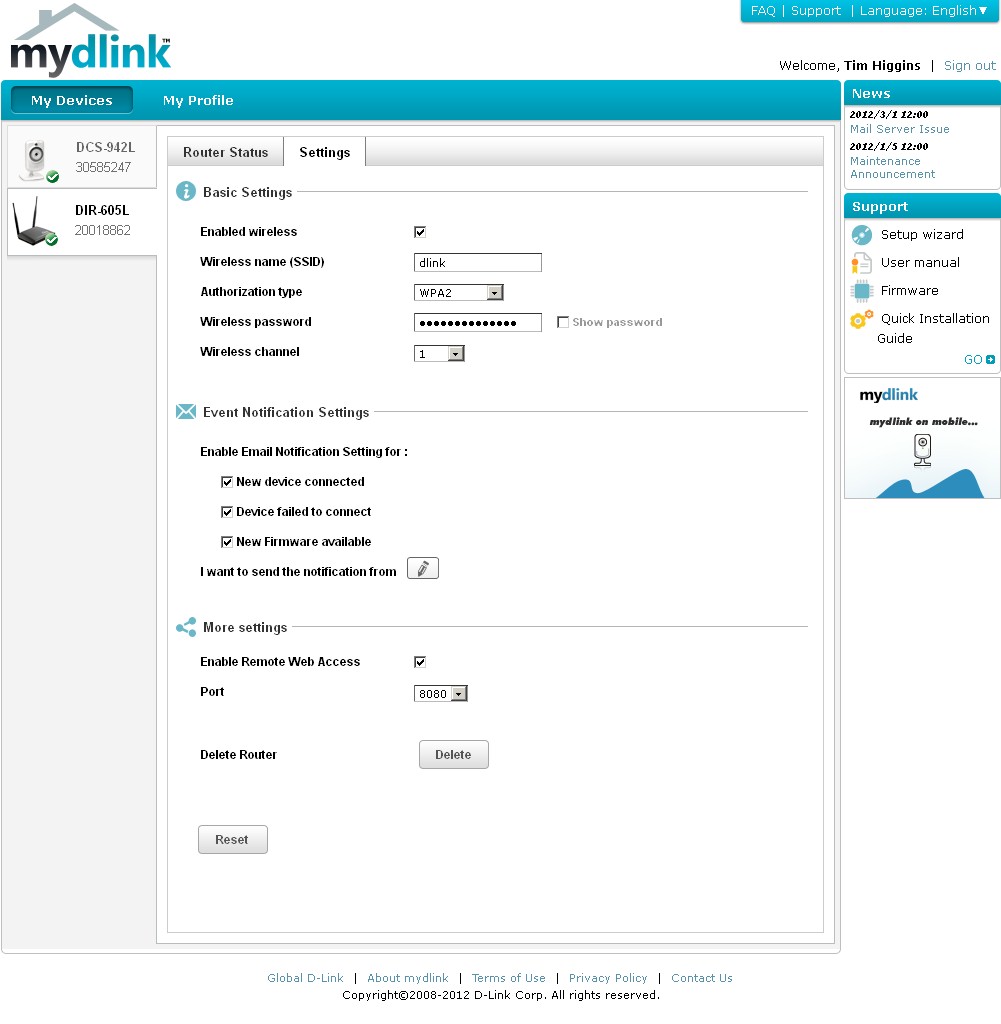Click the Setup wizard disc icon
1001x1024 pixels.
coord(862,234)
